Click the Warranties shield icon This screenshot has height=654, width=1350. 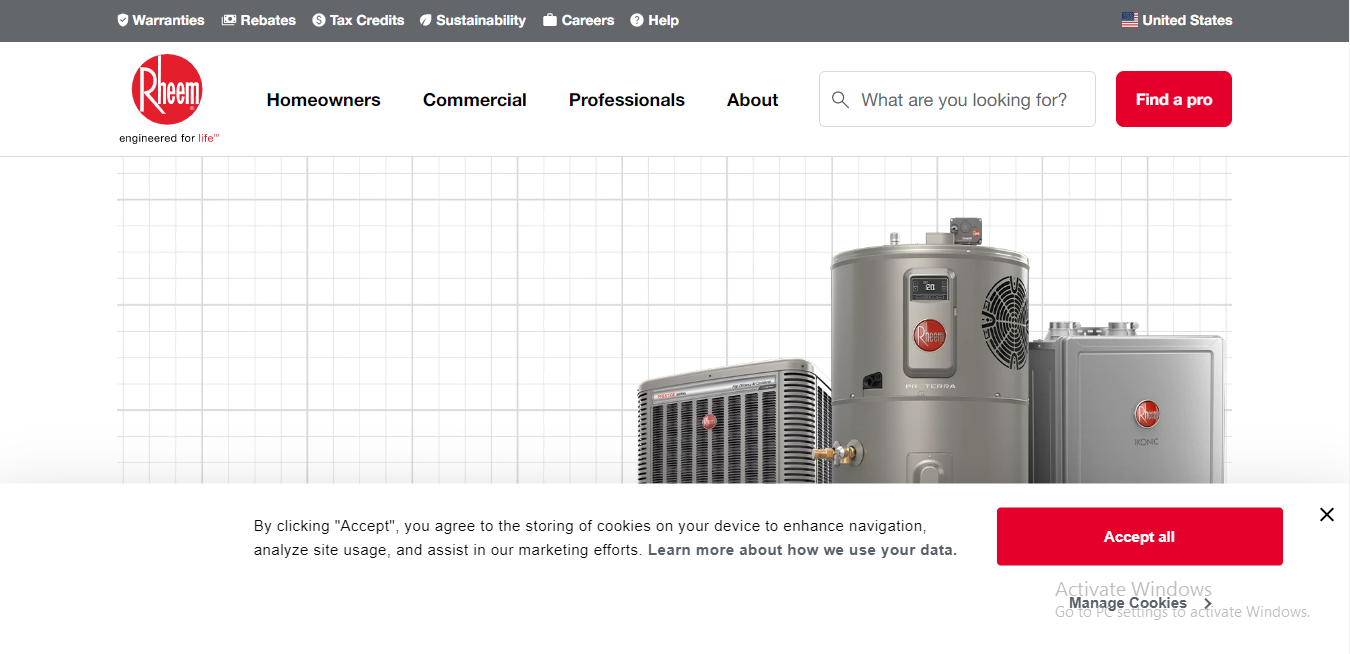point(123,20)
